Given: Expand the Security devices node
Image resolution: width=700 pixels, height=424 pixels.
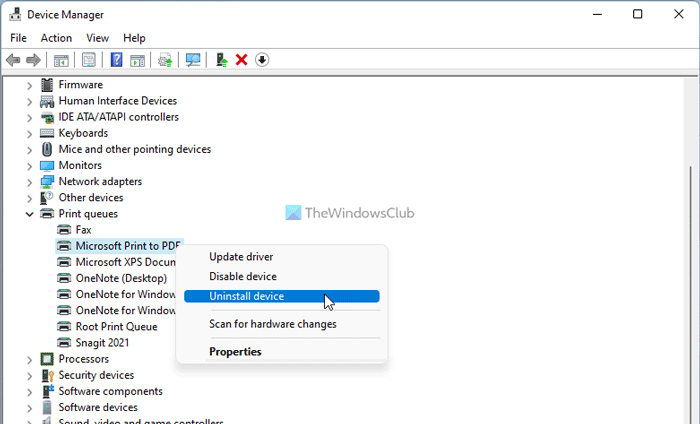Looking at the screenshot, I should pyautogui.click(x=29, y=376).
